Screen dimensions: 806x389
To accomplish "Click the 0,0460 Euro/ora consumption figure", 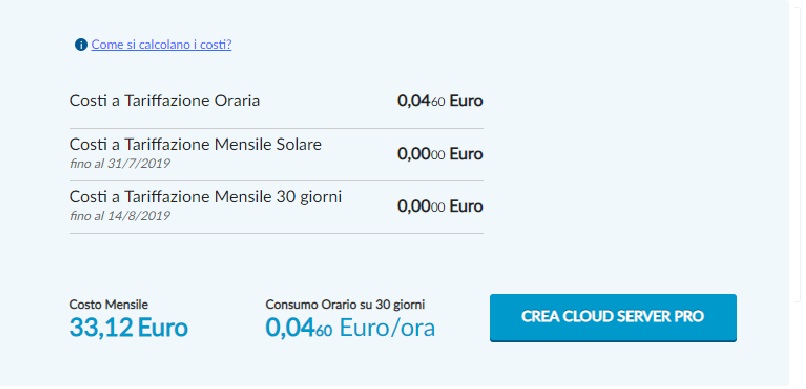I will pyautogui.click(x=350, y=327).
